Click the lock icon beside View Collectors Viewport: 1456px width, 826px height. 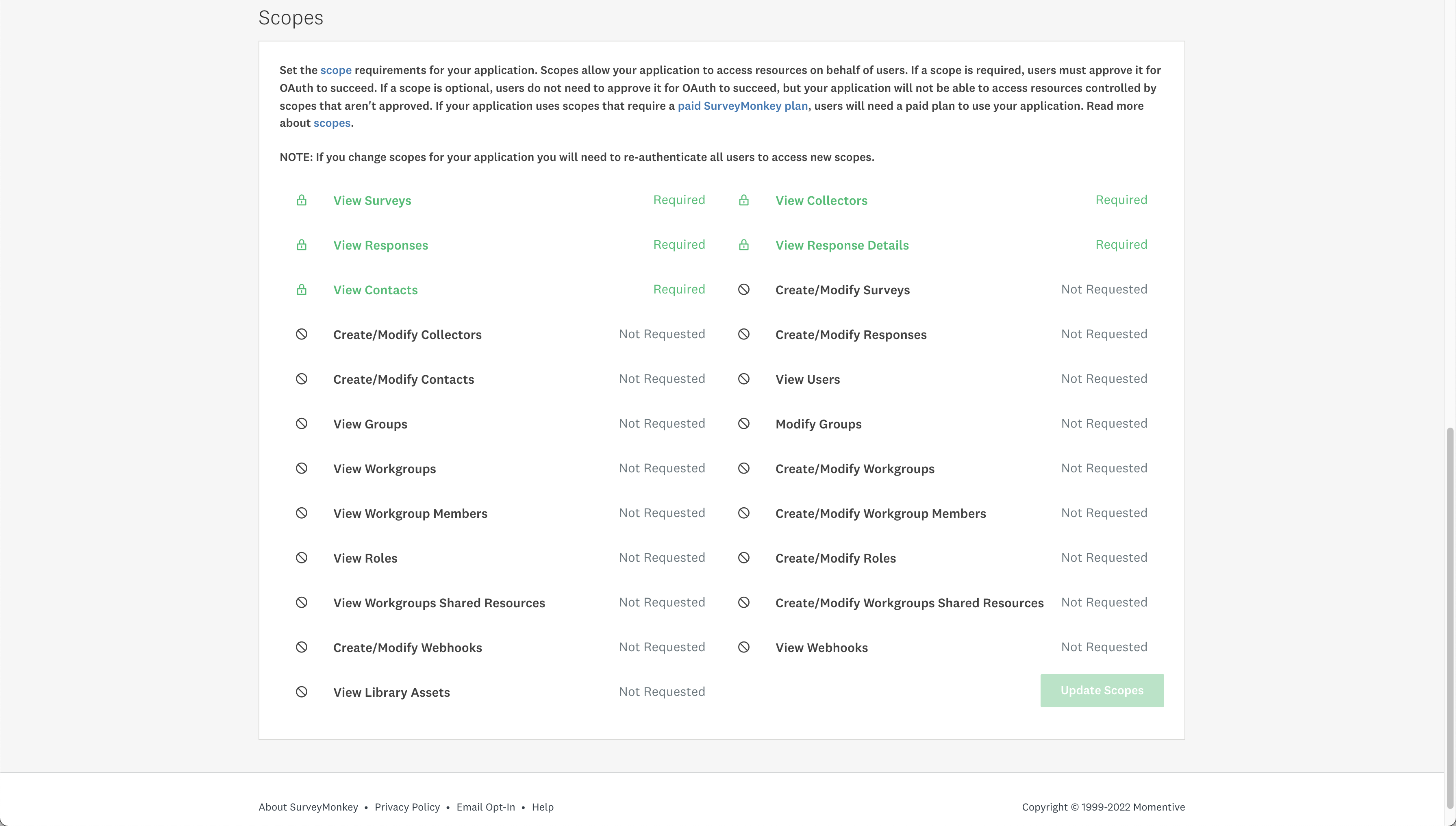click(743, 200)
